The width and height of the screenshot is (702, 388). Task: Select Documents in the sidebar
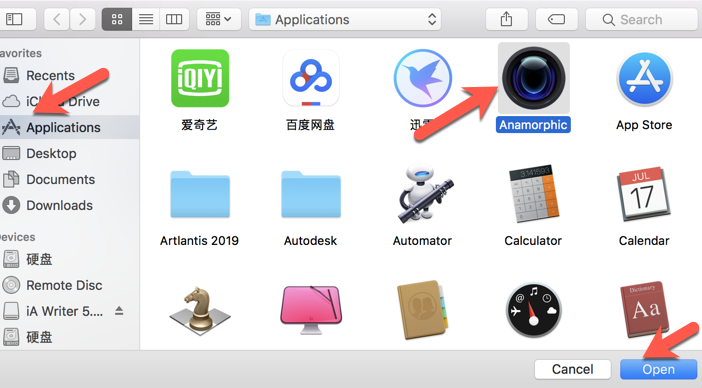tap(69, 179)
